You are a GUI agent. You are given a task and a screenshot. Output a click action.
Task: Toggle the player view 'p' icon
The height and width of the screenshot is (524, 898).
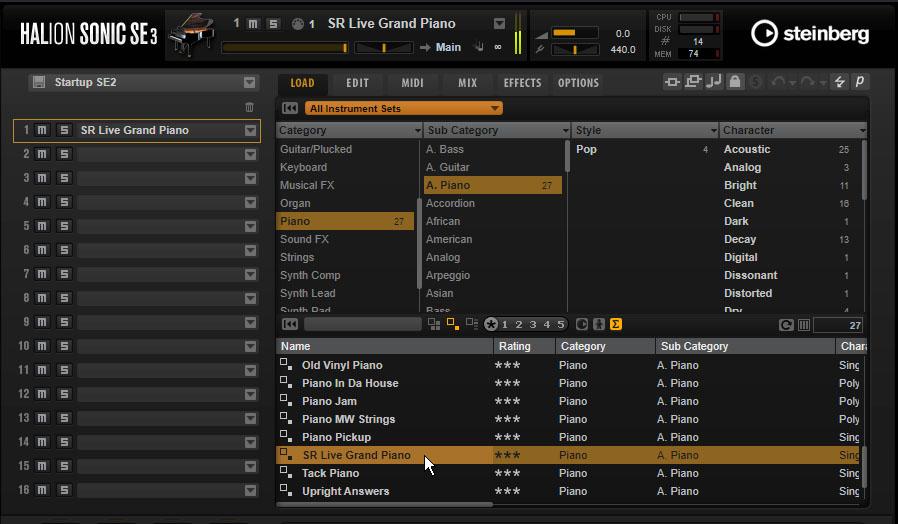(x=859, y=83)
